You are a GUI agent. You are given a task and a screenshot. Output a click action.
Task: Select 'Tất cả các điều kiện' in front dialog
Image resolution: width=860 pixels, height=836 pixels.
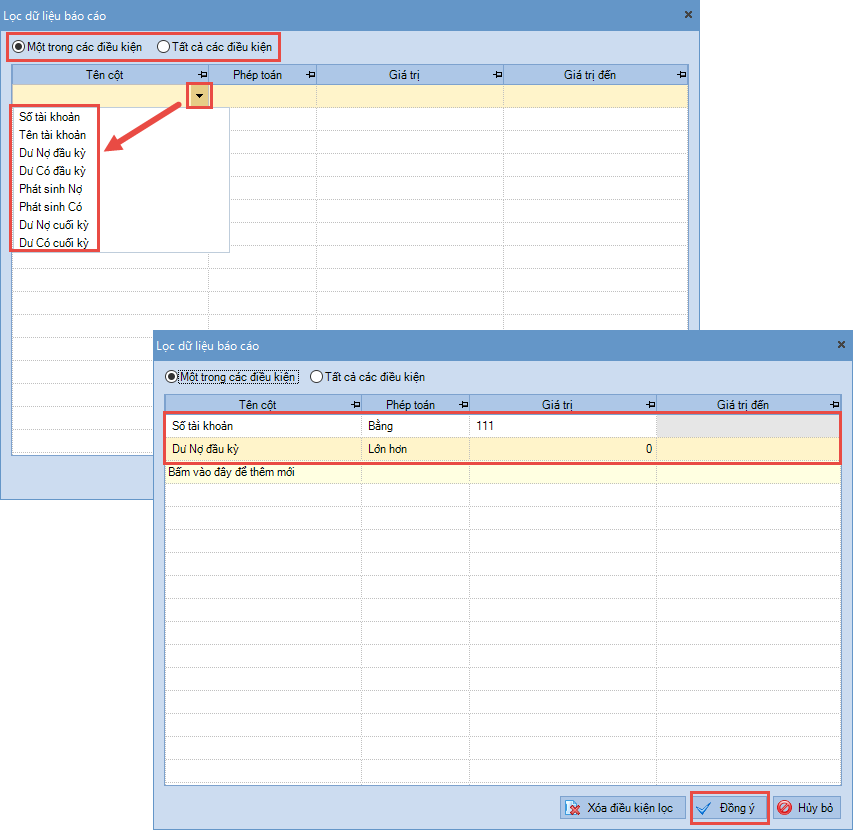[317, 377]
